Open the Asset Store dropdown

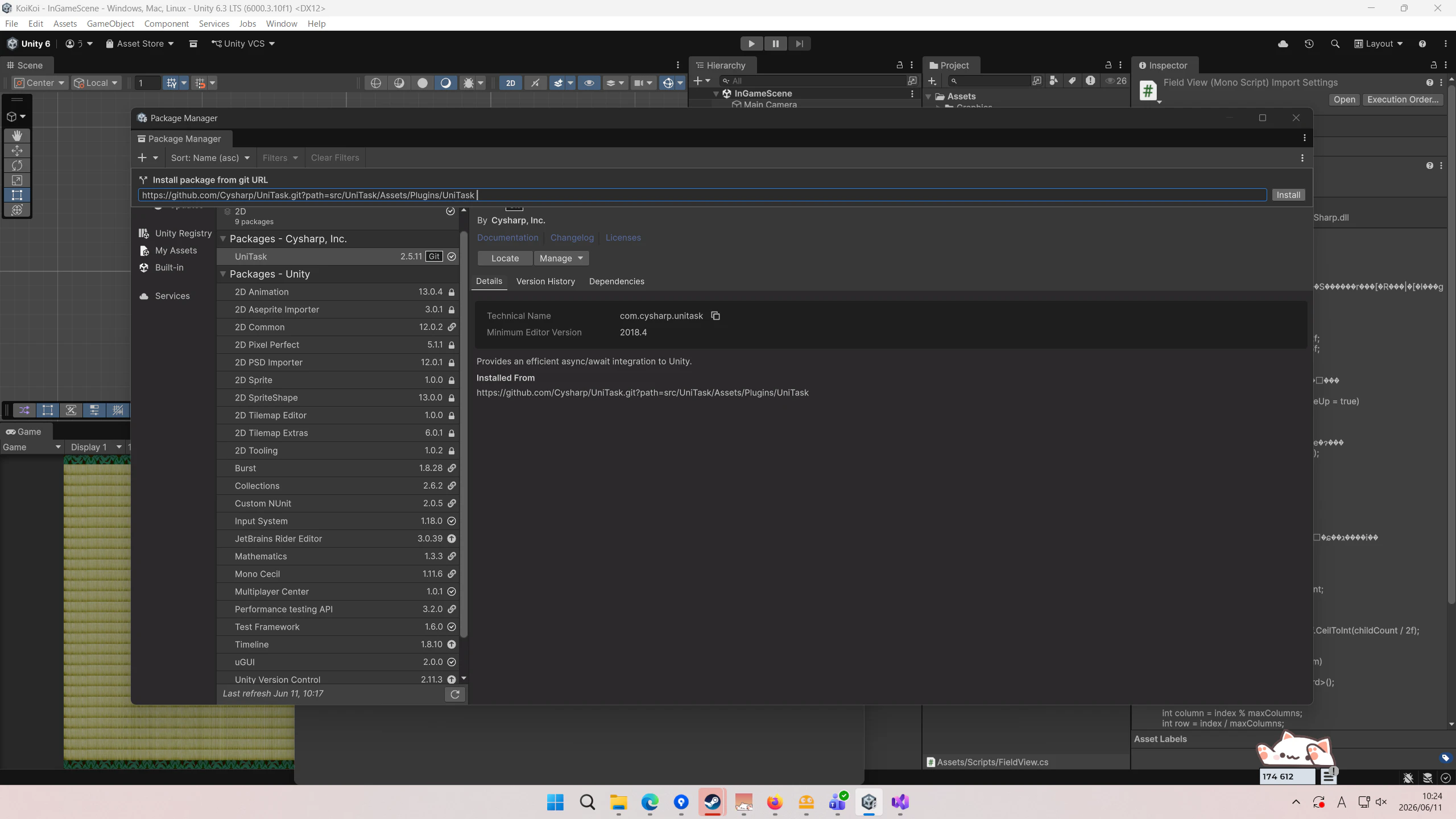[140, 44]
